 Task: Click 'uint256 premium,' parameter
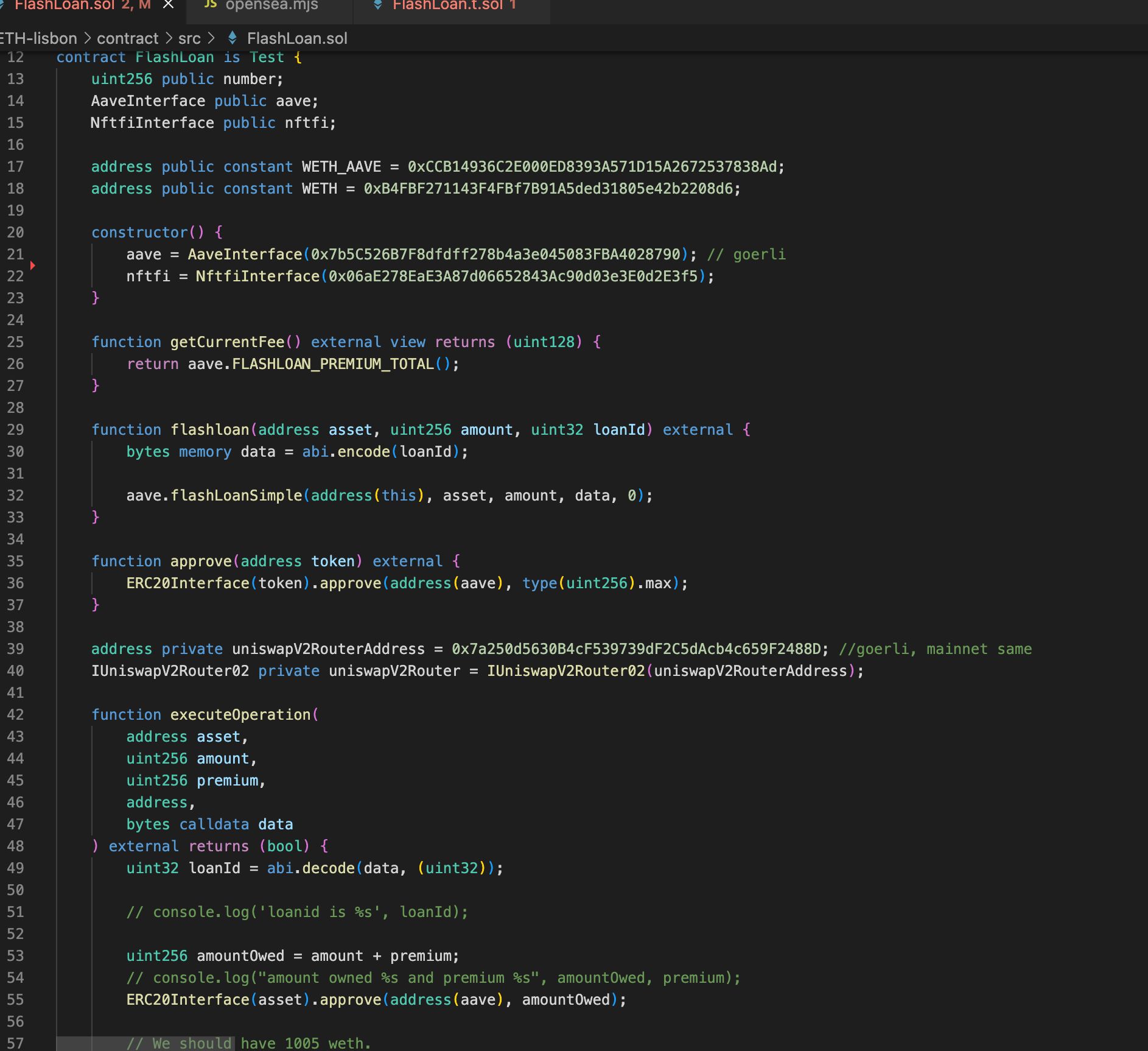click(196, 781)
